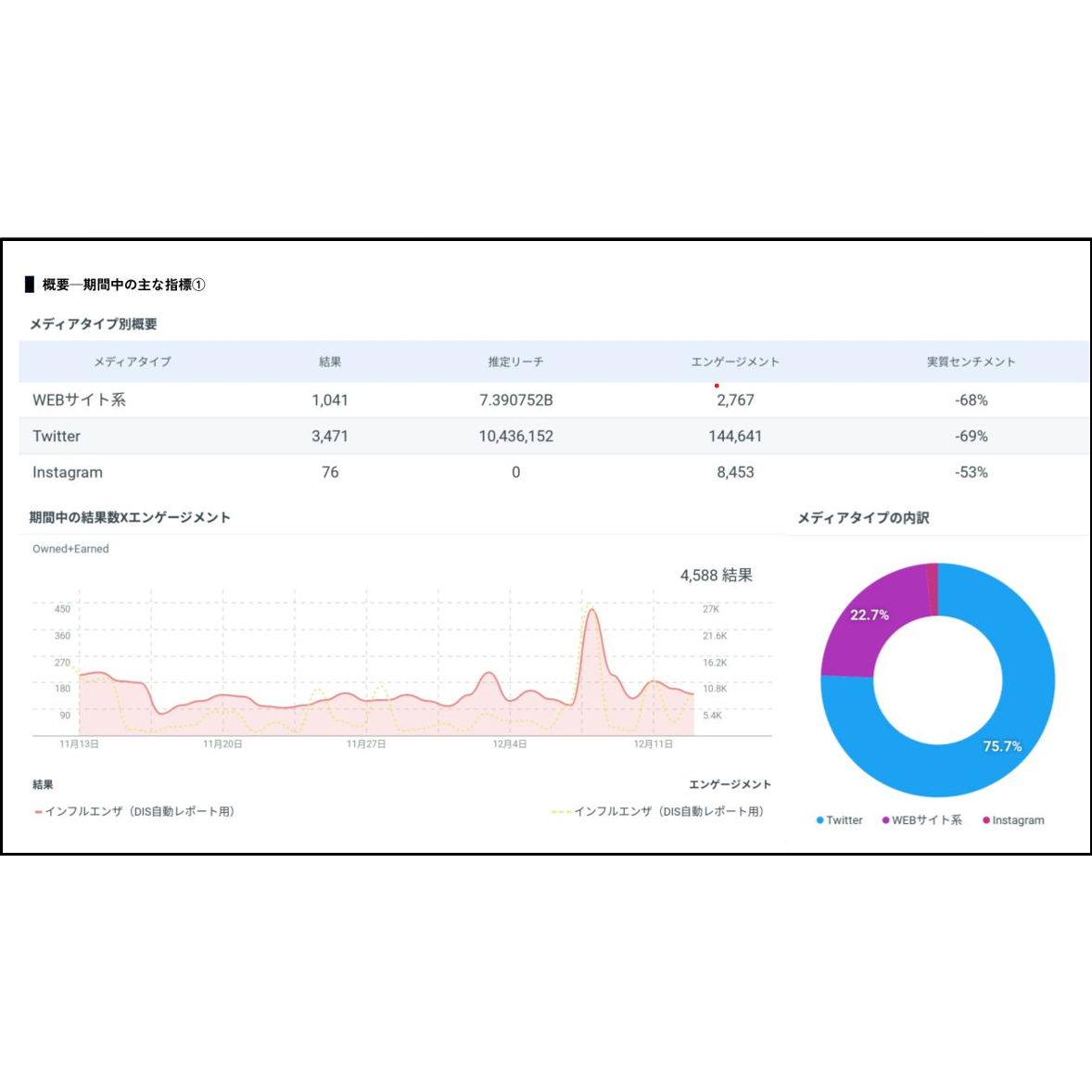Screen dimensions: 1092x1092
Task: Click the purple WEBサイト系 legend dot
Action: pos(885,820)
